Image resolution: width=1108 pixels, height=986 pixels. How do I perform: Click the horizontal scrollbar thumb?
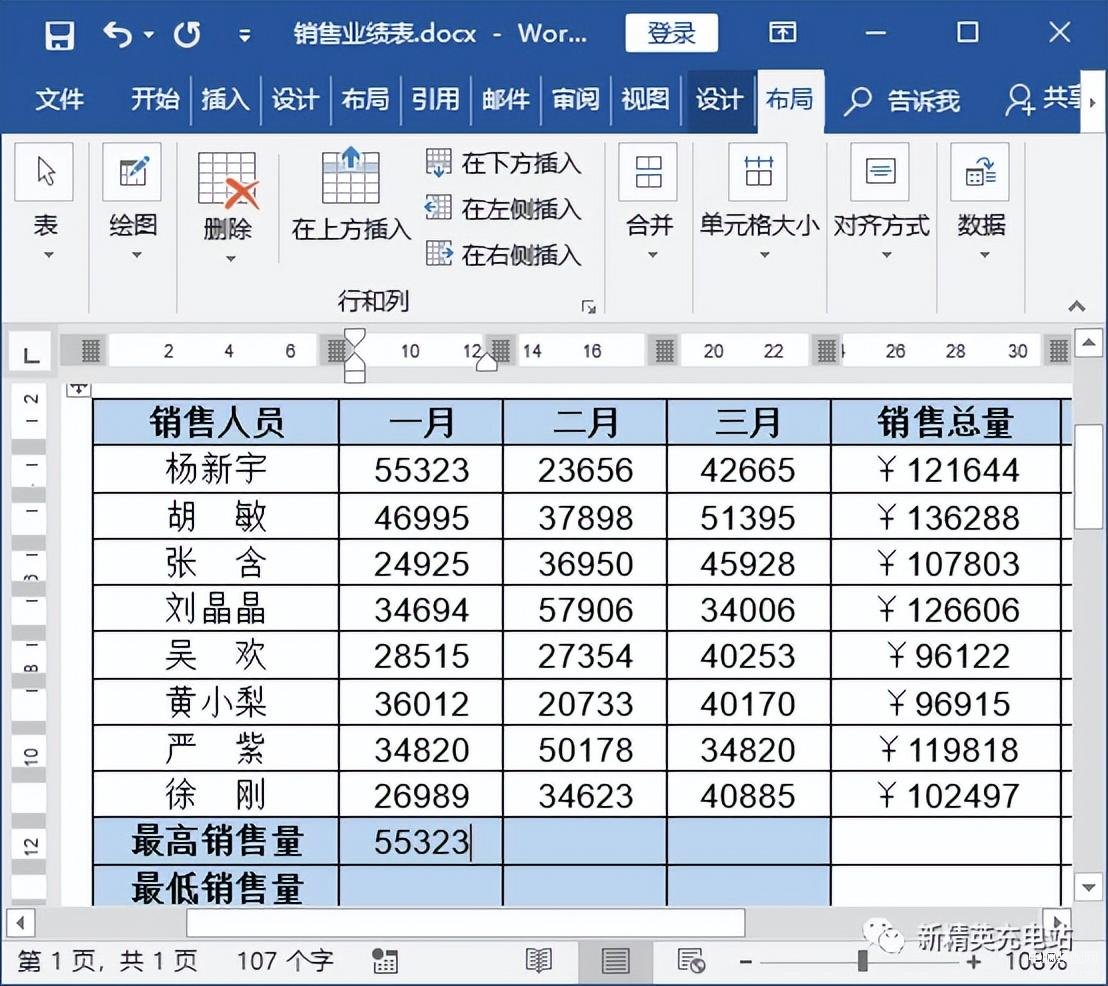point(466,922)
